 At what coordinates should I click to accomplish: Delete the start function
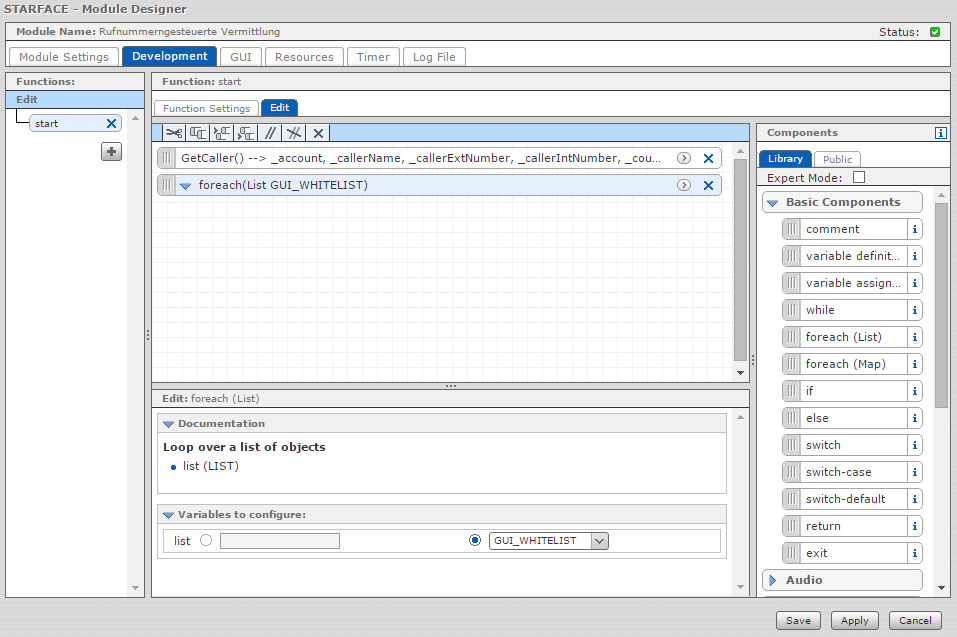(111, 123)
